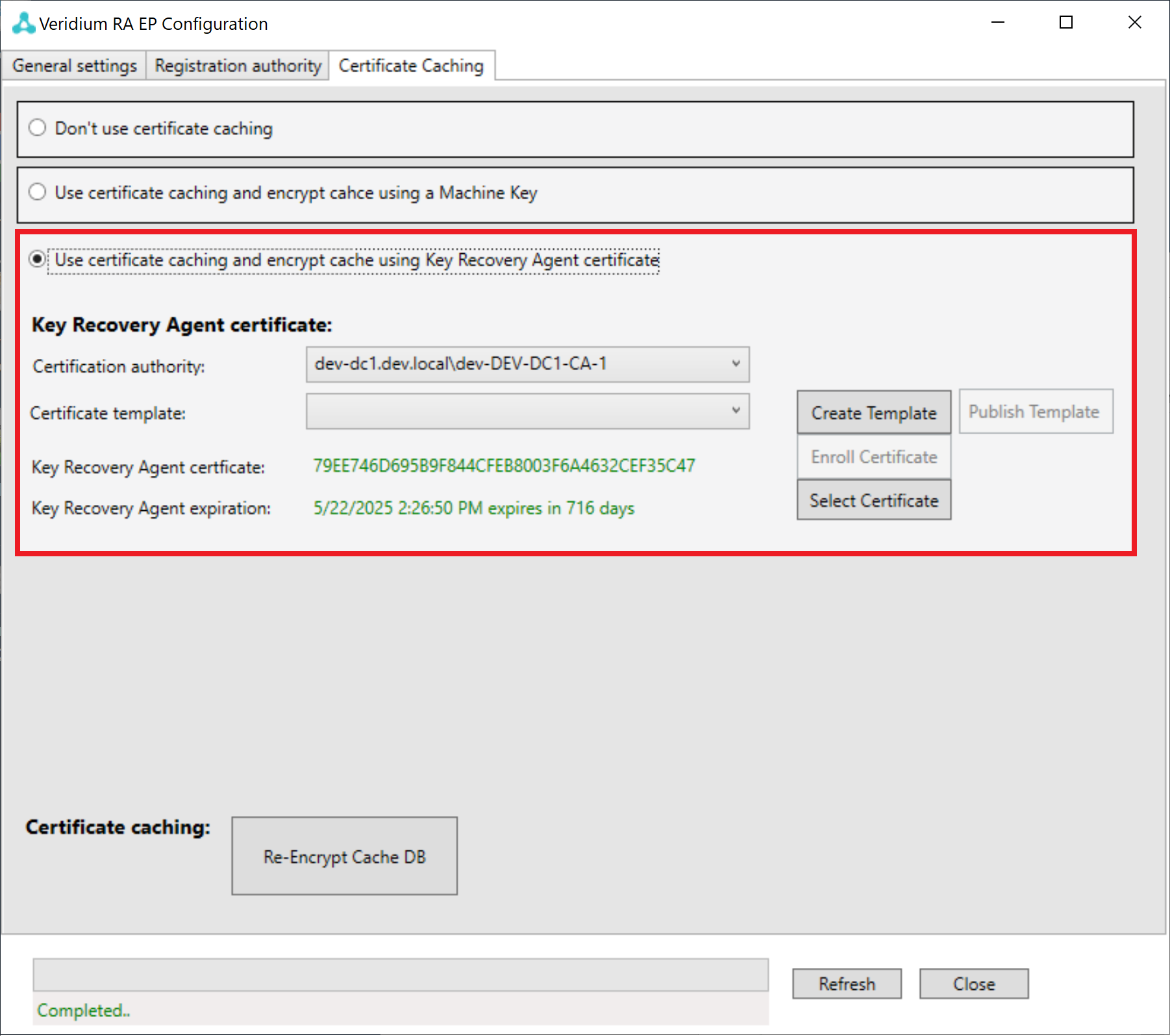Maximize the Veridium configuration window

point(1065,23)
